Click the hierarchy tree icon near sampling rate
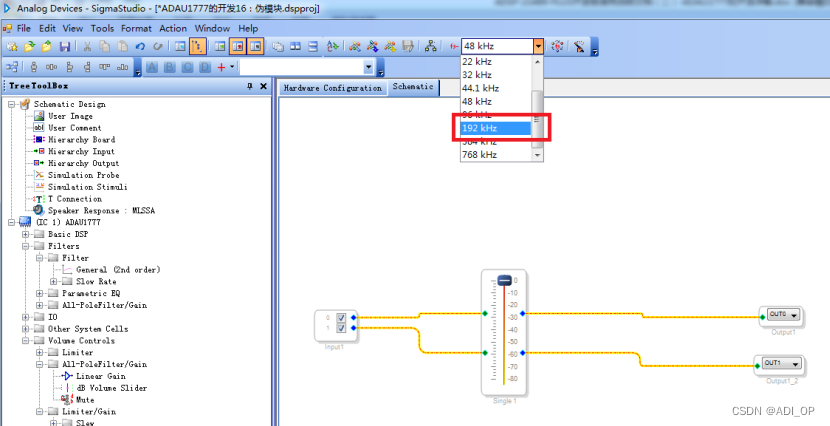The image size is (830, 426). [x=430, y=47]
